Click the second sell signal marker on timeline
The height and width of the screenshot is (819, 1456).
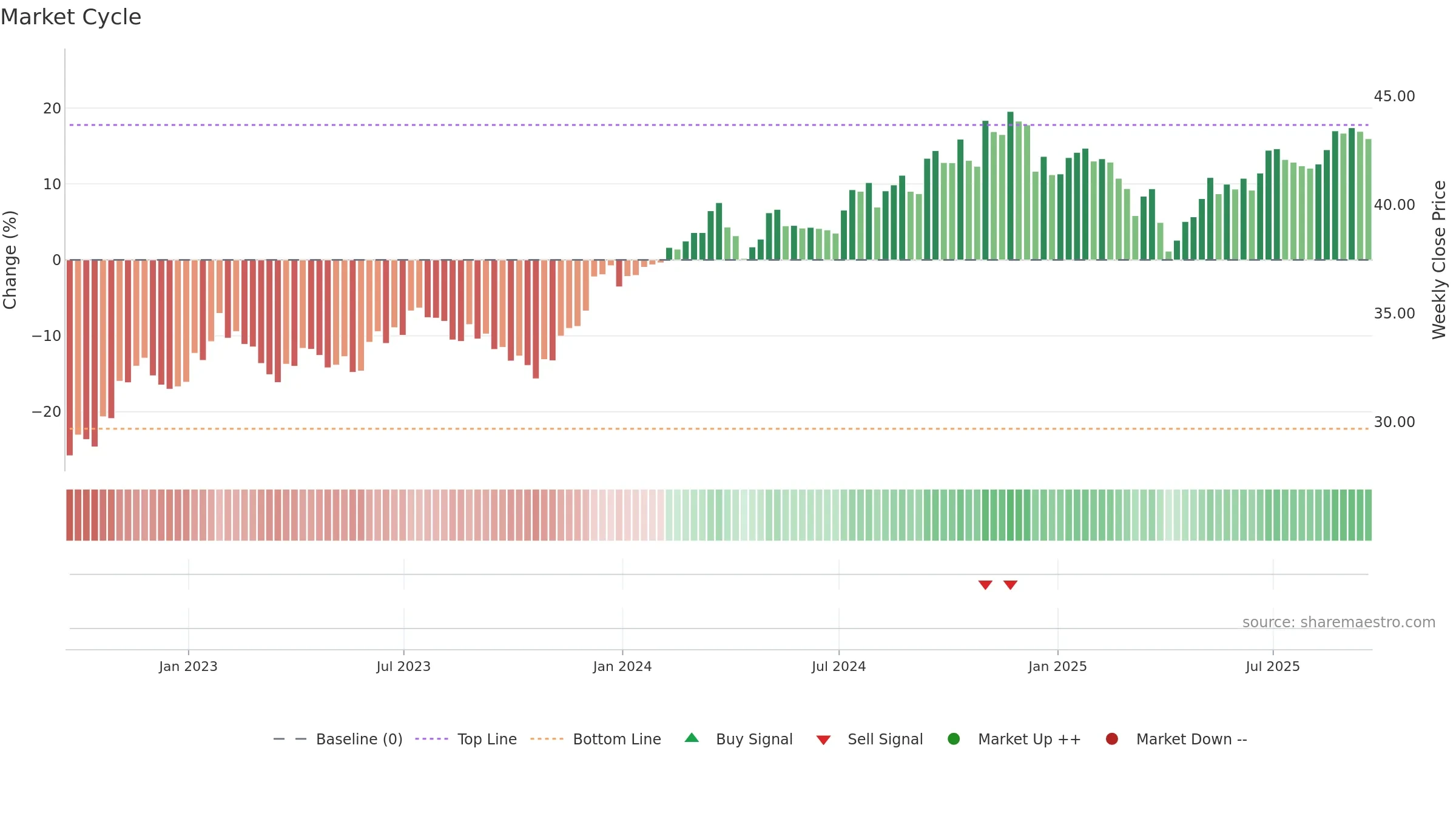pos(1010,585)
